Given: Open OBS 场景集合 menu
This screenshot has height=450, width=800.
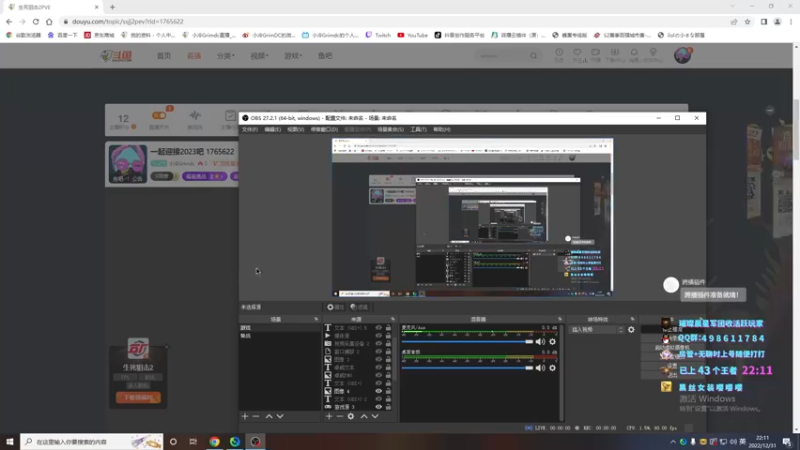Looking at the screenshot, I should [390, 130].
